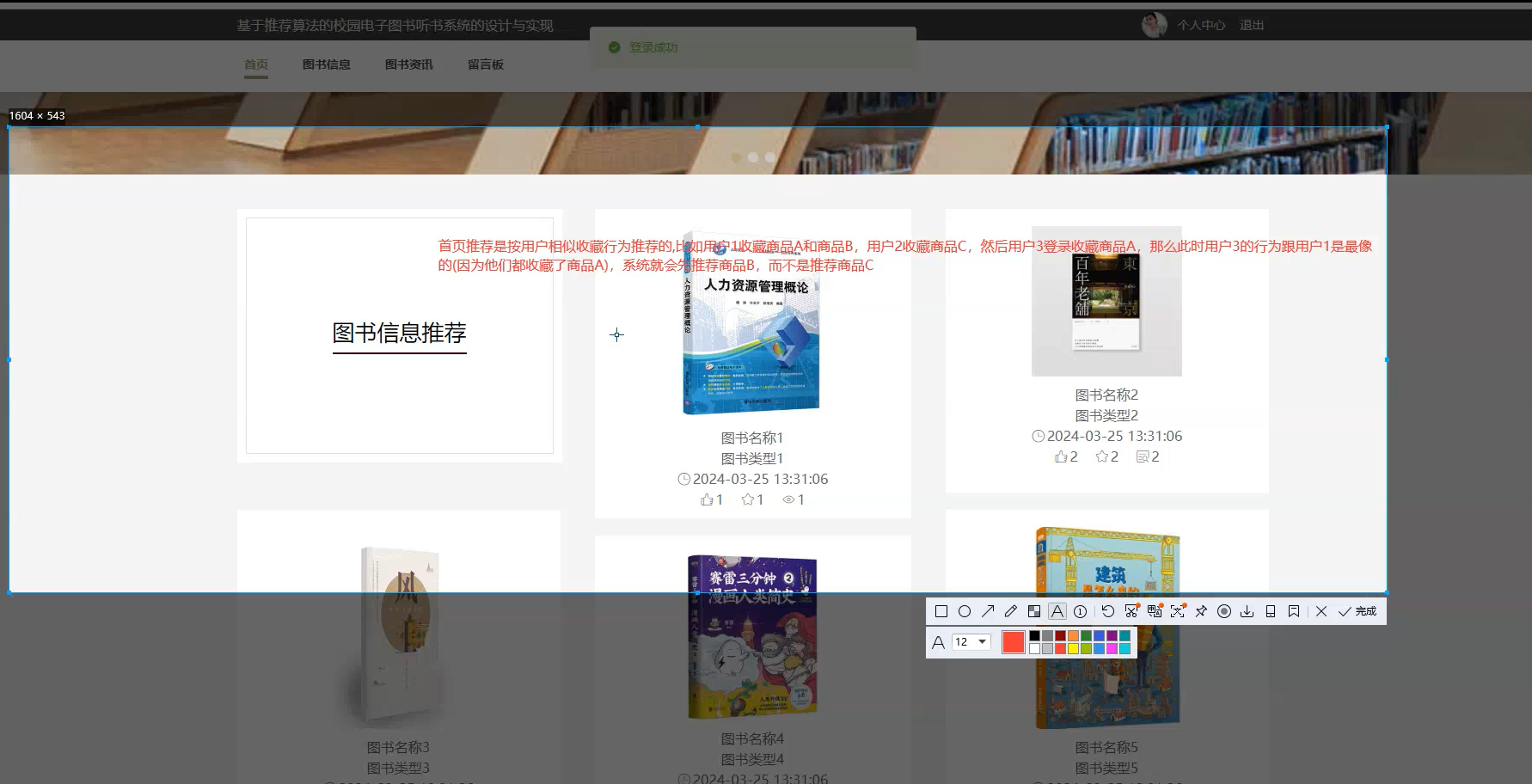Open the 人力资源管理概论 book cover
This screenshot has width=1532, height=784.
pos(751,322)
